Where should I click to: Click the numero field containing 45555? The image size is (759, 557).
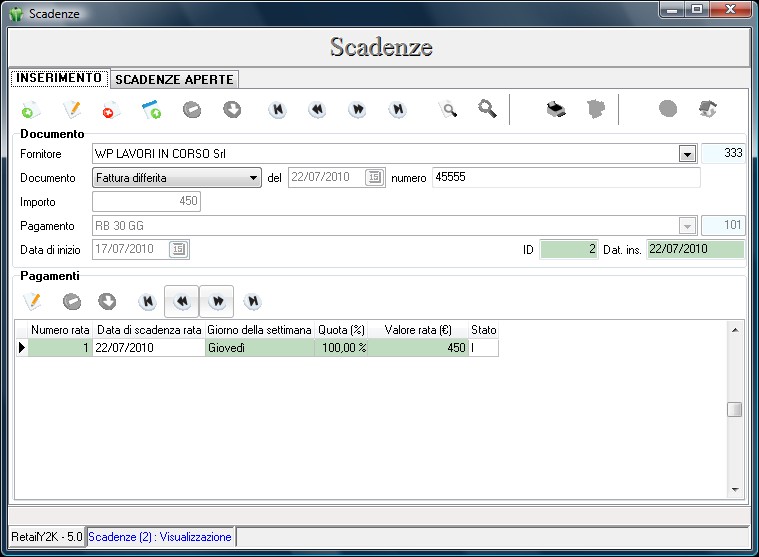coord(566,177)
